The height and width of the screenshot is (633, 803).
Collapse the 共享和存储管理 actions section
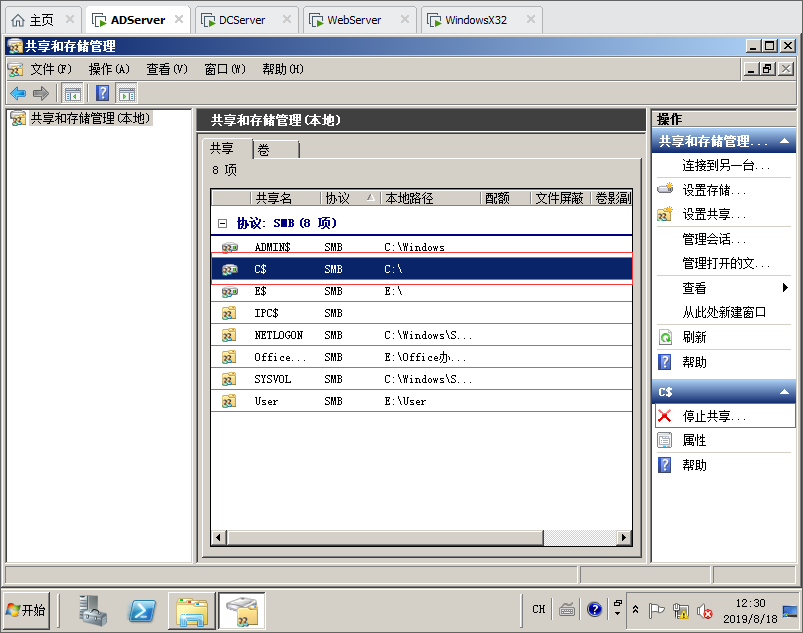(784, 141)
